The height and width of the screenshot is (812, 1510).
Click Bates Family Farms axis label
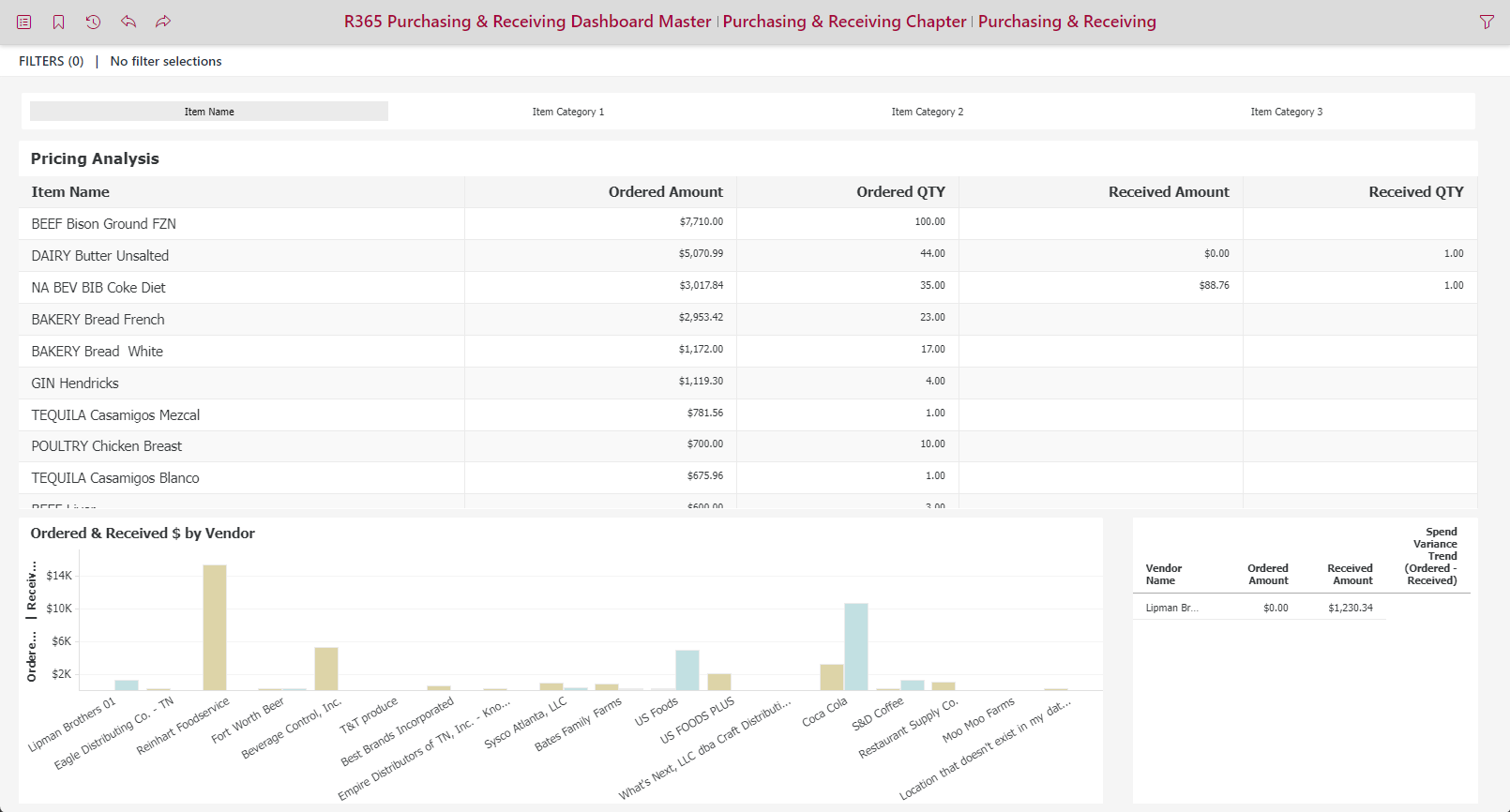click(578, 724)
